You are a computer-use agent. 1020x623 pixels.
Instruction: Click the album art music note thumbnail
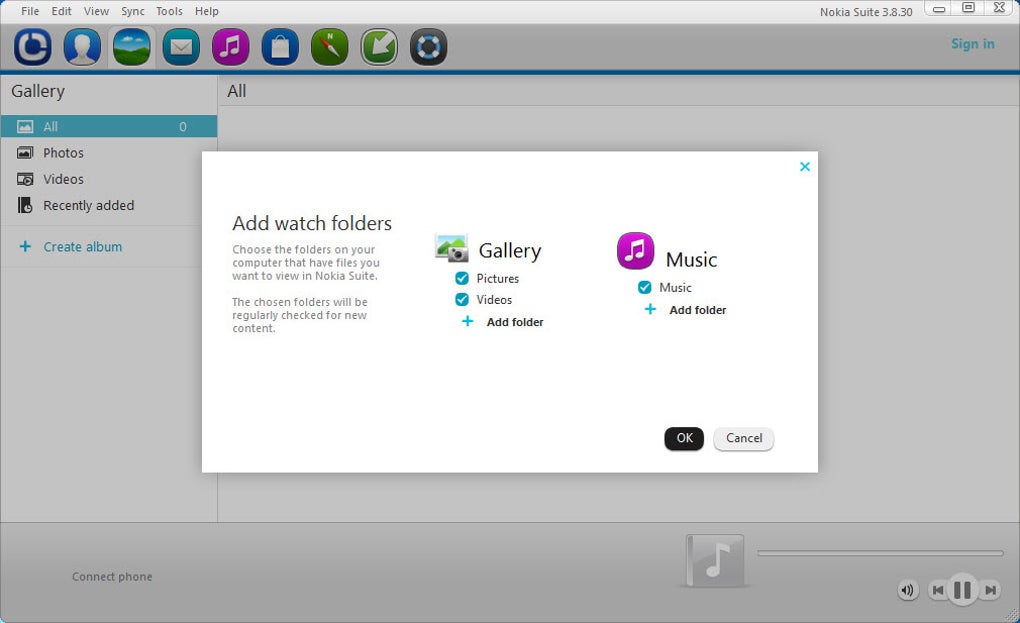click(715, 560)
